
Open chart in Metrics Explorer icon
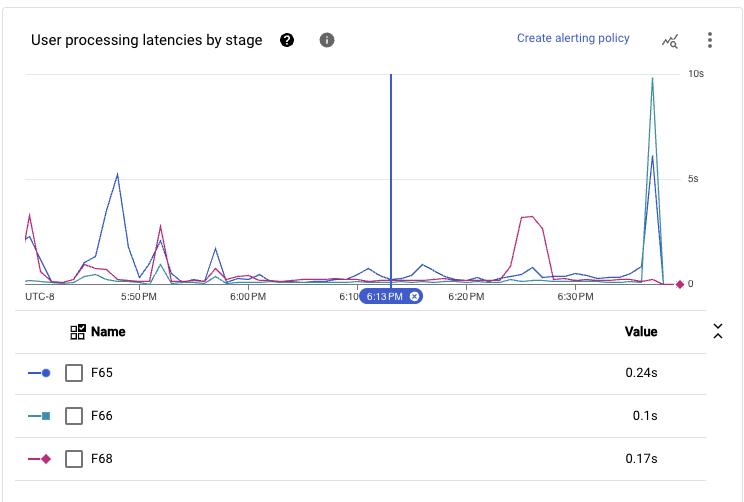click(670, 41)
